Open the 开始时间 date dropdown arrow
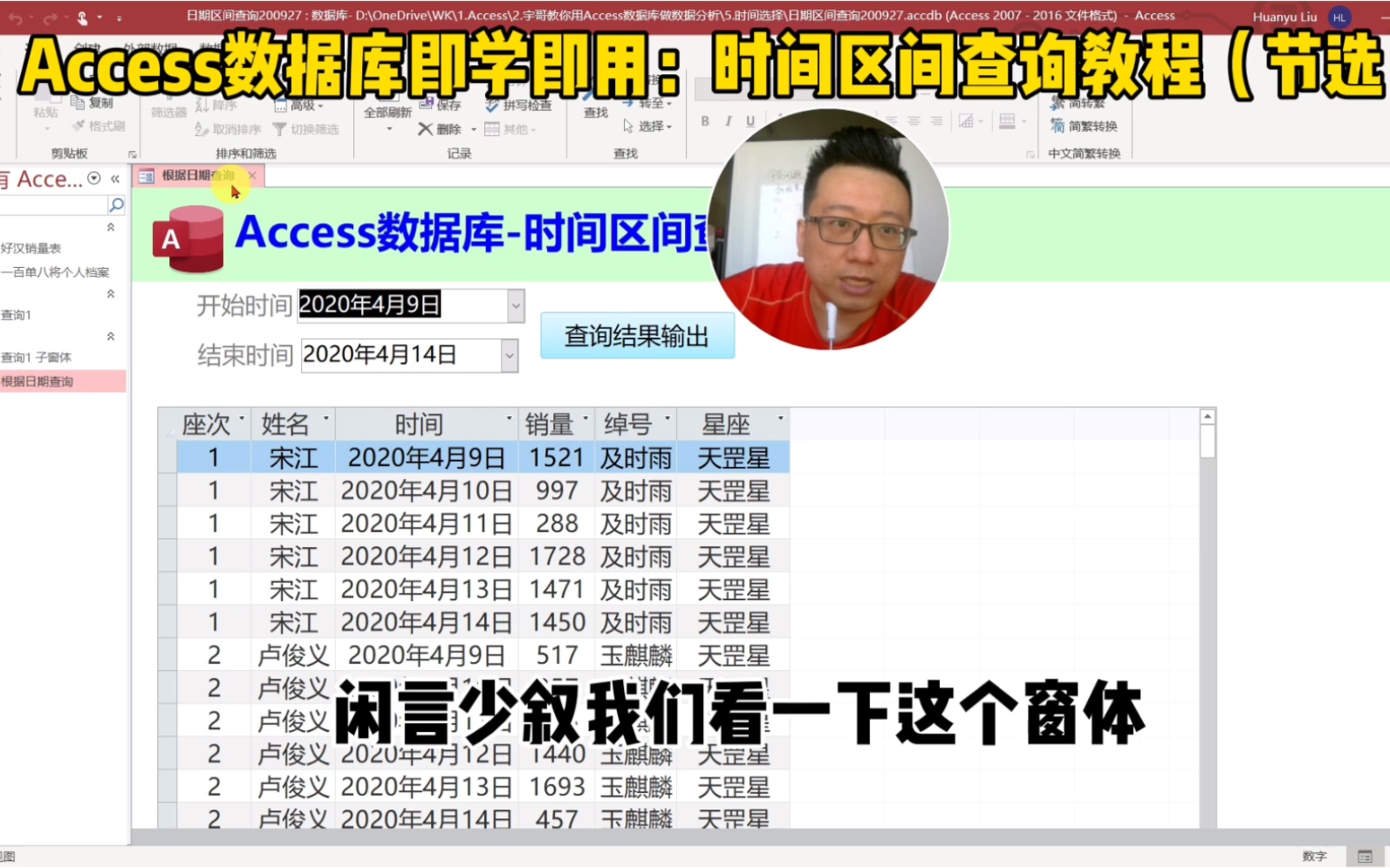Image resolution: width=1390 pixels, height=868 pixels. pyautogui.click(x=517, y=306)
